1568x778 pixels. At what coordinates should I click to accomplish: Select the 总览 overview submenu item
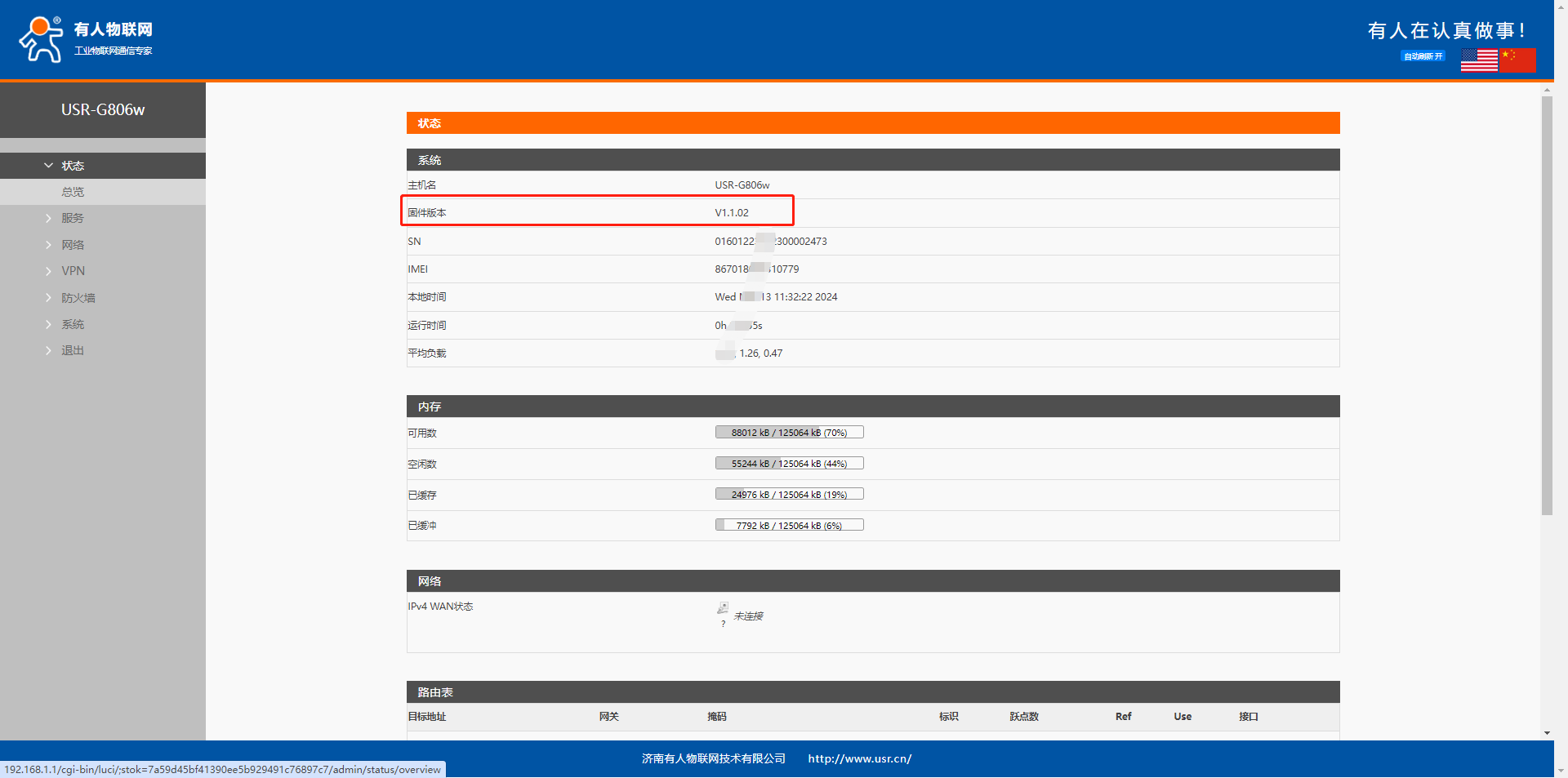tap(73, 192)
